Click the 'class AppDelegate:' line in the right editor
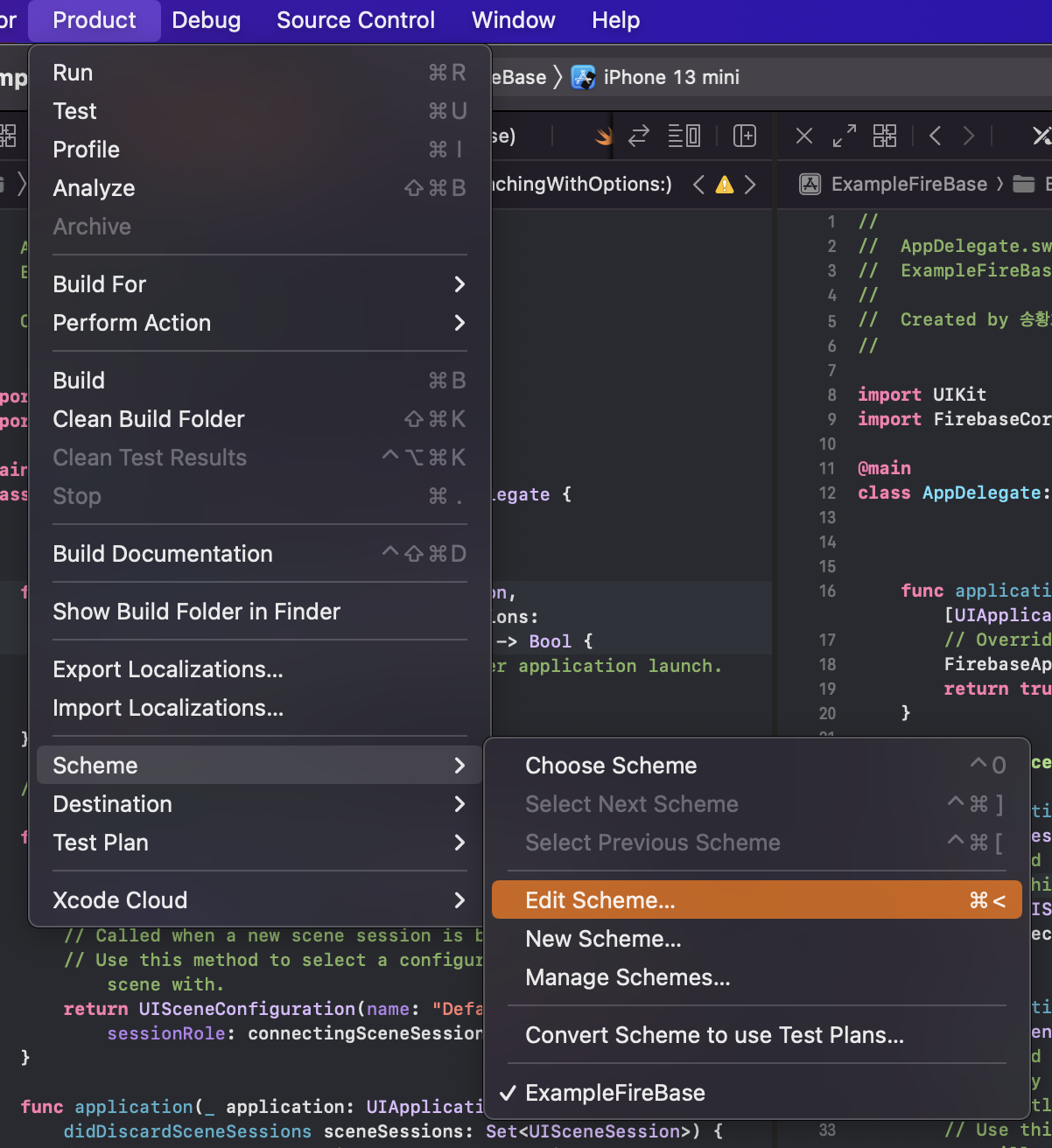The image size is (1052, 1148). click(954, 493)
